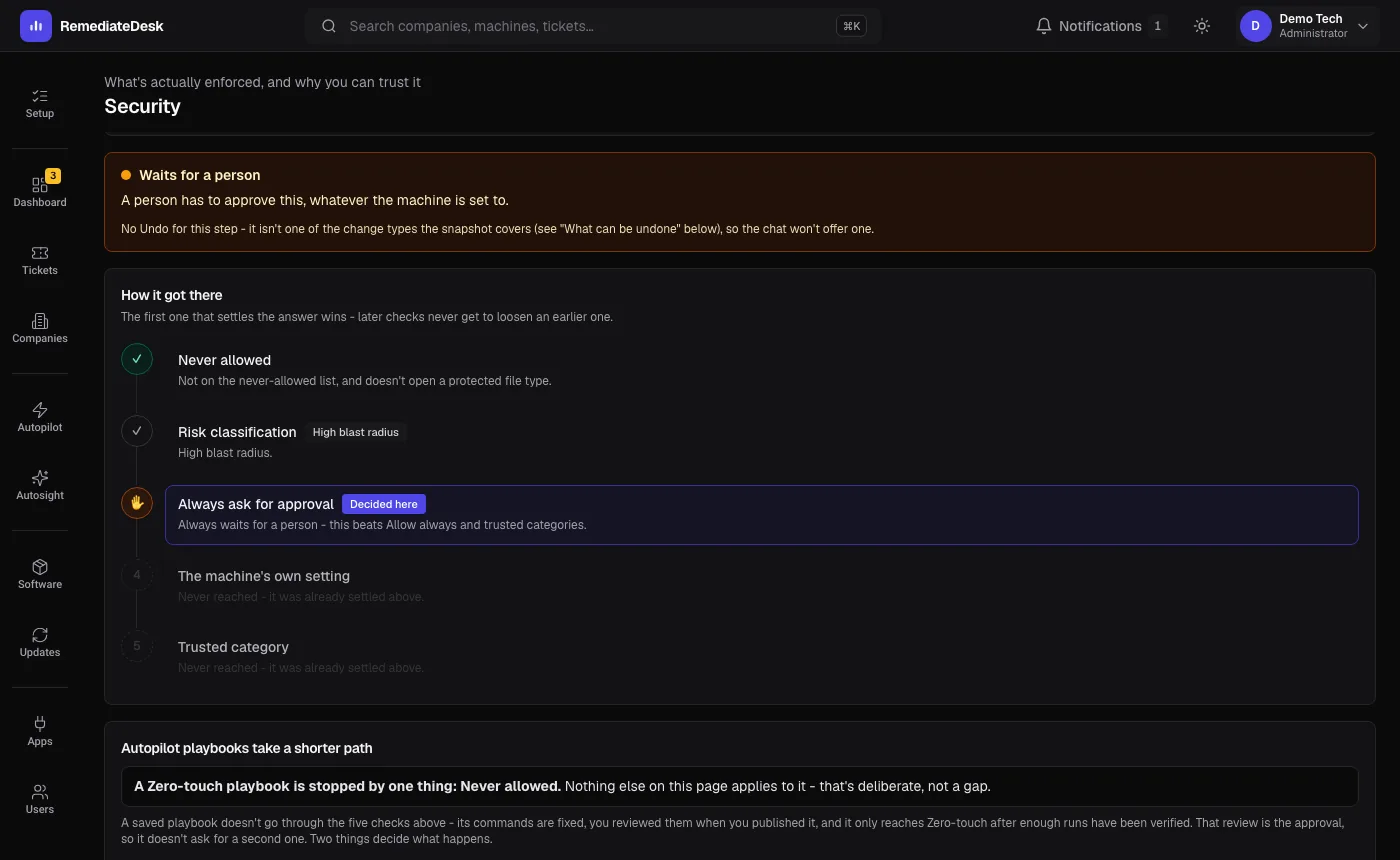Click the Risk classification step title
Viewport: 1400px width, 860px height.
[x=237, y=432]
